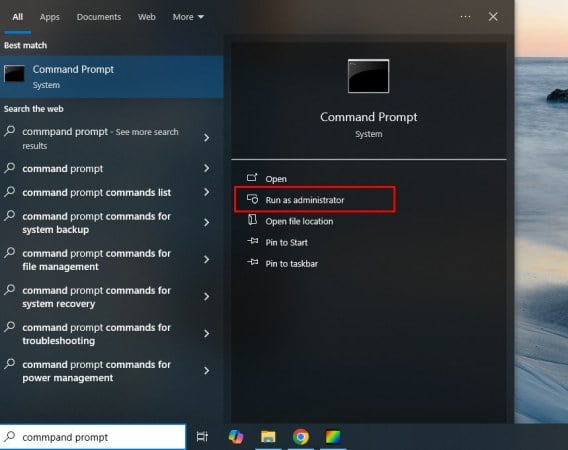The image size is (568, 450).
Task: Click the Command Prompt icon in best match
Action: pyautogui.click(x=14, y=74)
